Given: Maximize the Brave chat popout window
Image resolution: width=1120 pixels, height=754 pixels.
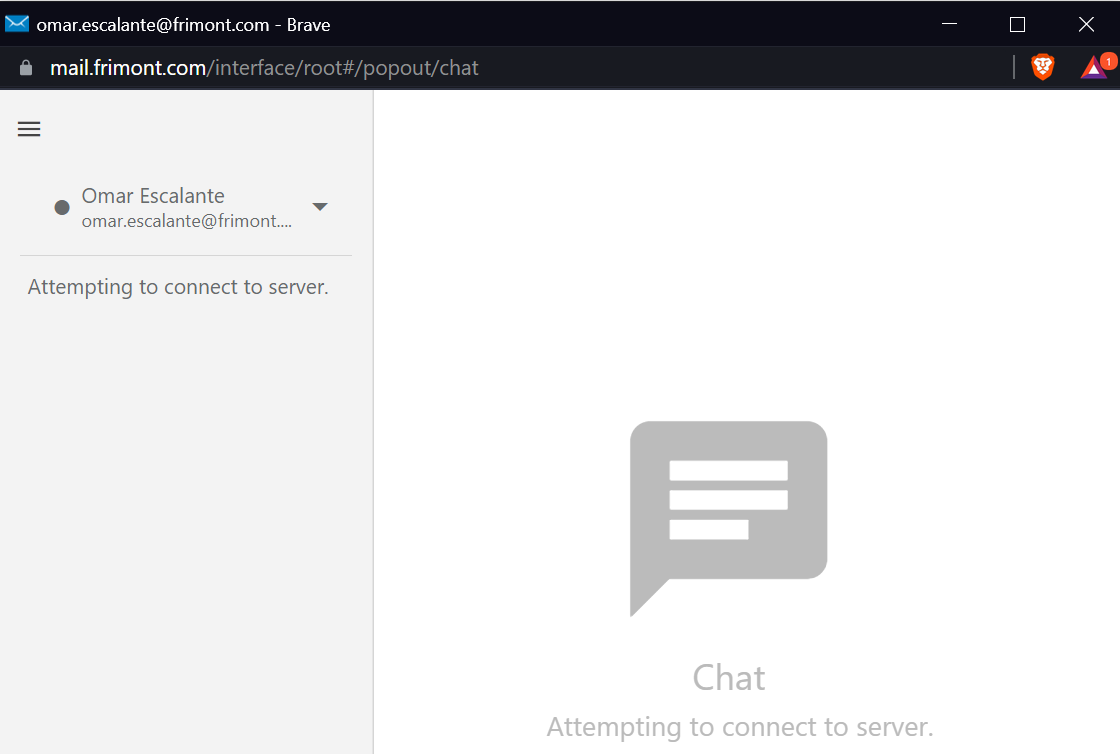Looking at the screenshot, I should tap(1017, 24).
